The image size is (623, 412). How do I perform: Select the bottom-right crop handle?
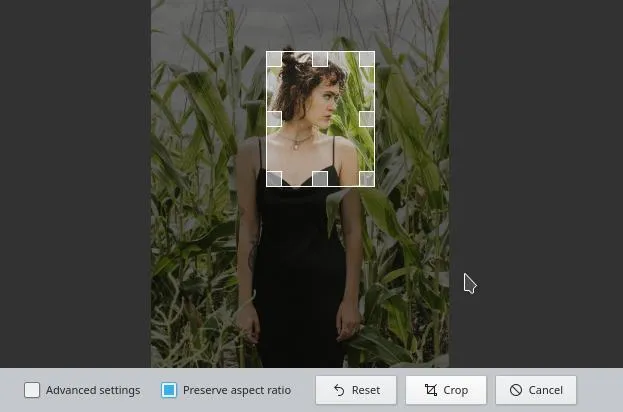(x=367, y=178)
